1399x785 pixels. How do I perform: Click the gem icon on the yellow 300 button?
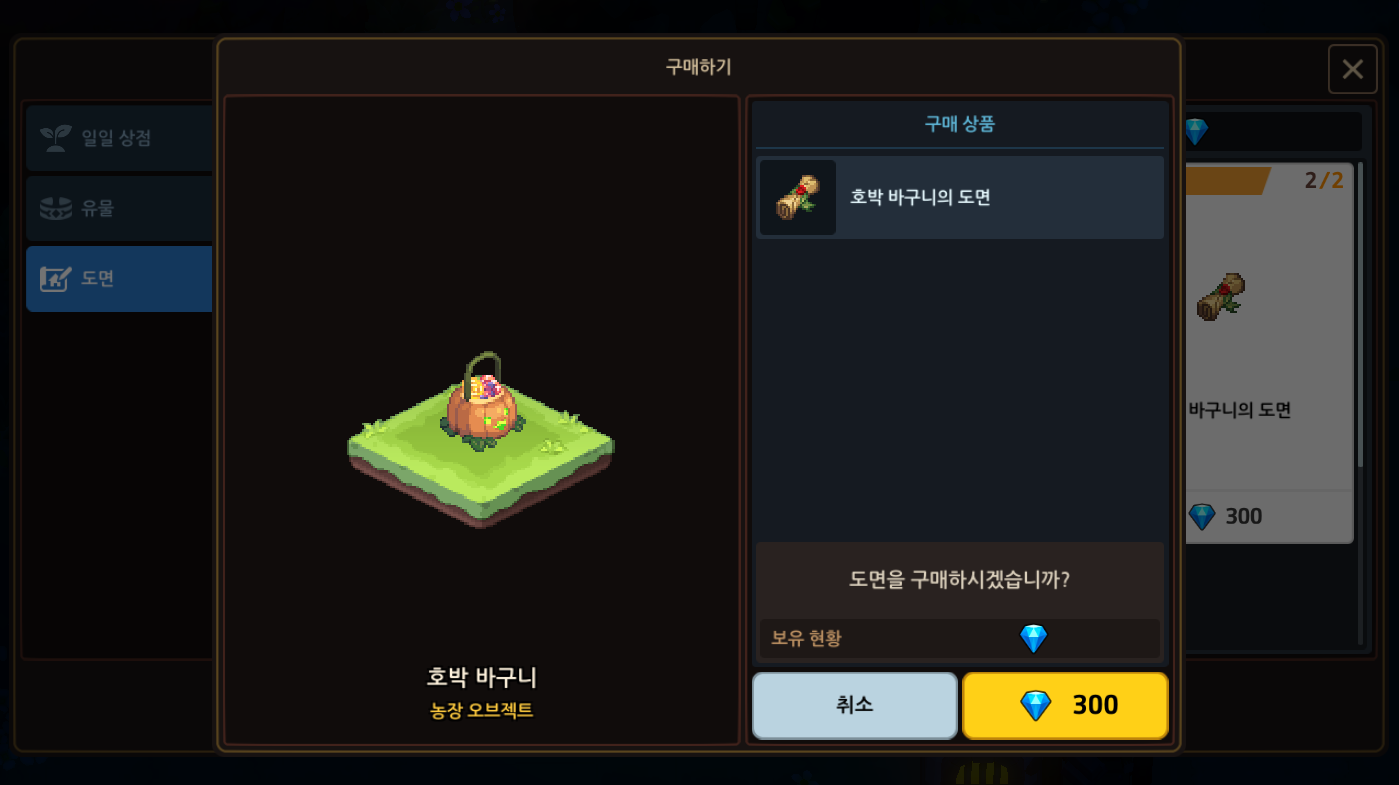tap(1035, 705)
